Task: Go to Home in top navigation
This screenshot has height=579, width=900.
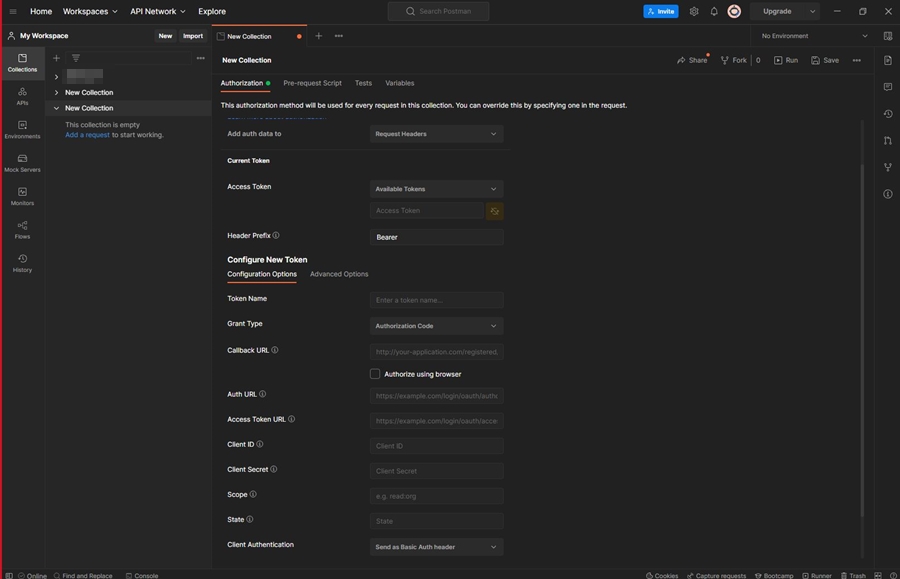Action: click(41, 11)
